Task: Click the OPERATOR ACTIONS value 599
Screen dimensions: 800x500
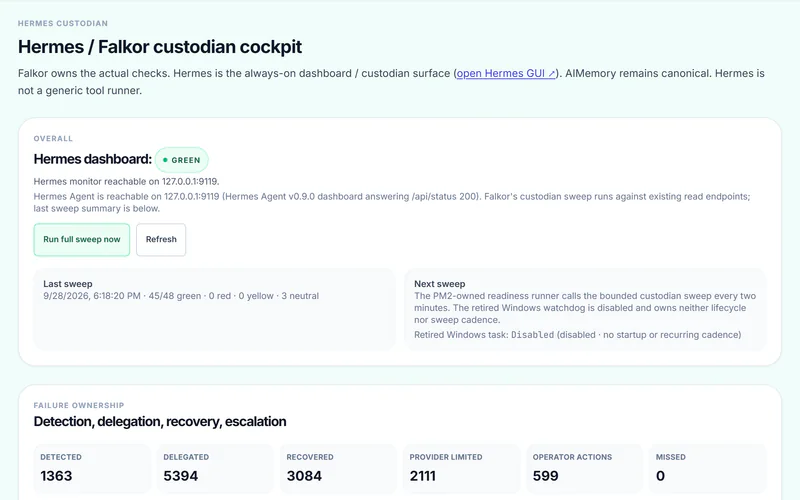Action: pyautogui.click(x=545, y=476)
